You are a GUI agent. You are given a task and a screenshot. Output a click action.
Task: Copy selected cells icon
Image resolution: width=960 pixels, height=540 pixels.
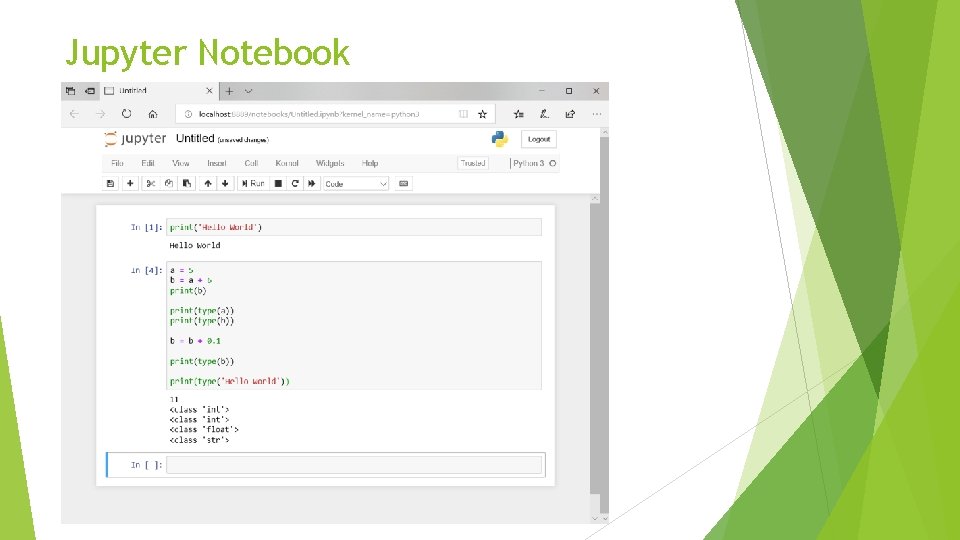168,184
